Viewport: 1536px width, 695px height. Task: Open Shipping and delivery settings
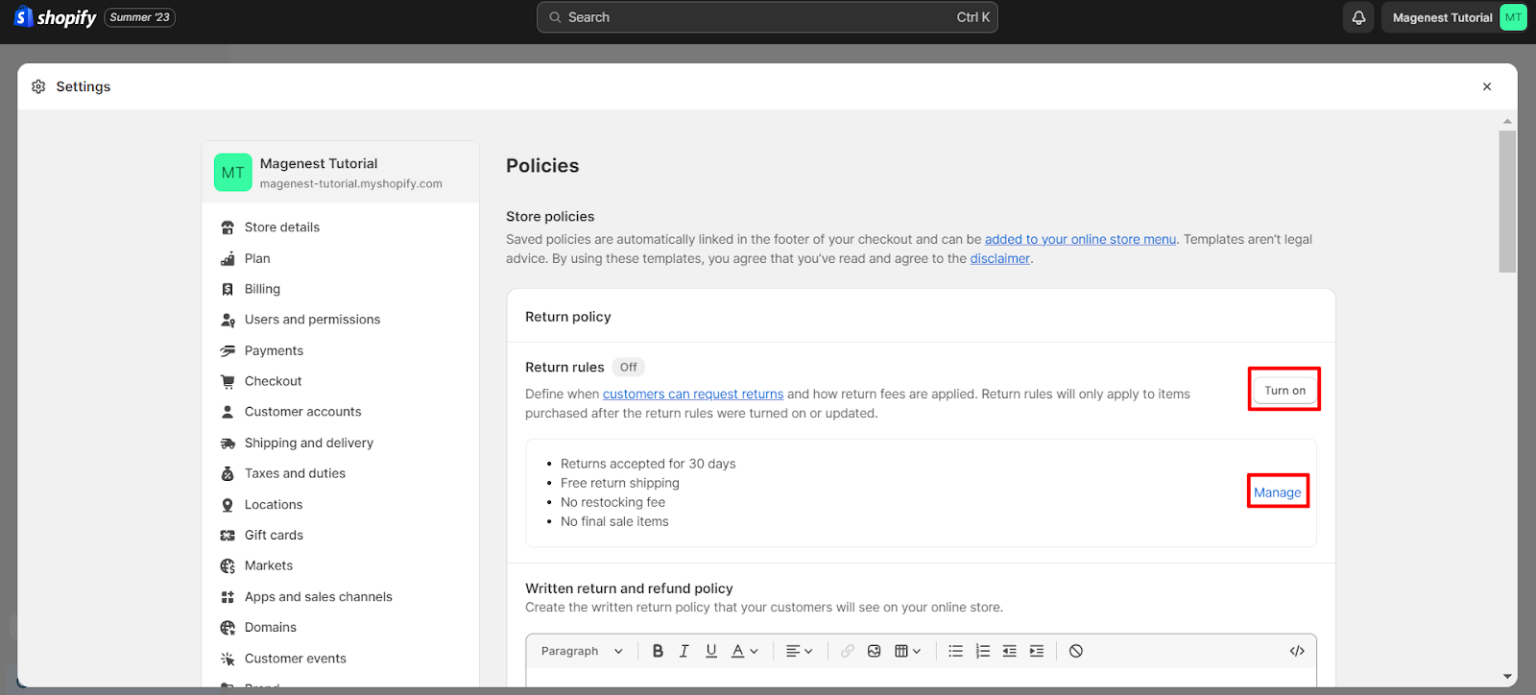point(309,442)
